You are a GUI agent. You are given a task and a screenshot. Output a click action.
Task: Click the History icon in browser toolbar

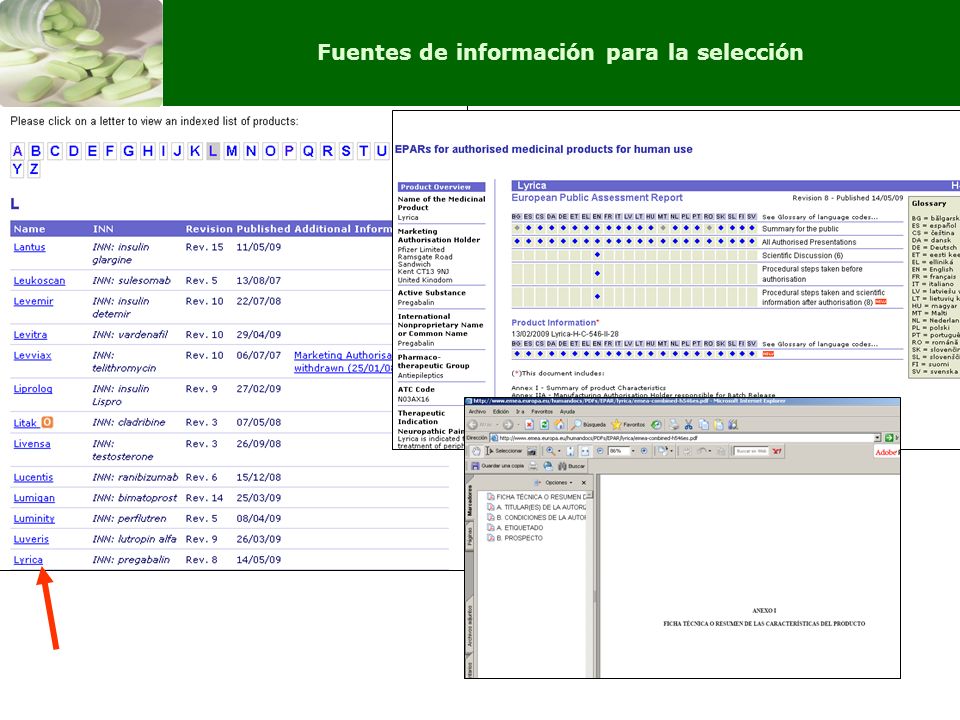[656, 424]
